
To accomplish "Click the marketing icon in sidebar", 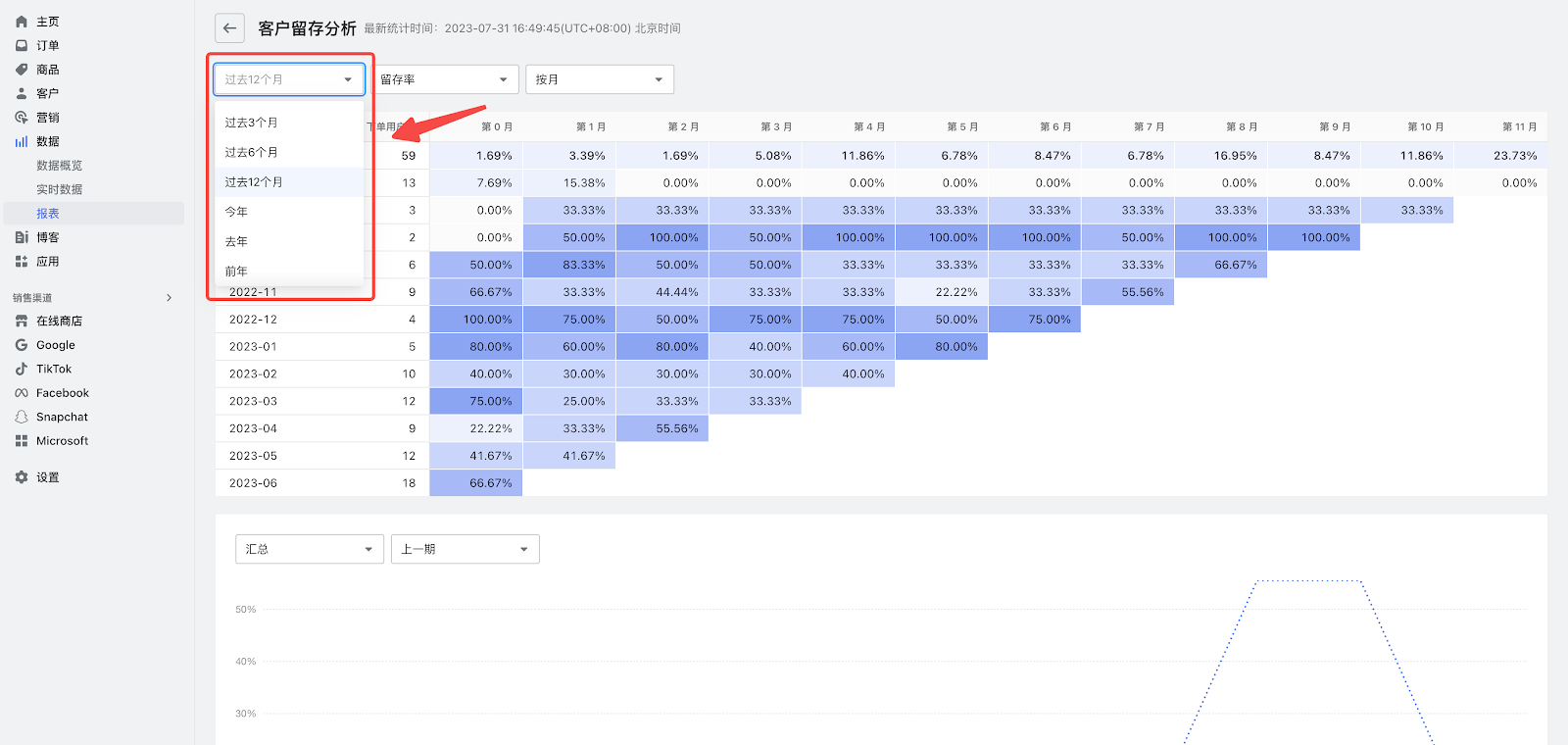I will pos(22,118).
